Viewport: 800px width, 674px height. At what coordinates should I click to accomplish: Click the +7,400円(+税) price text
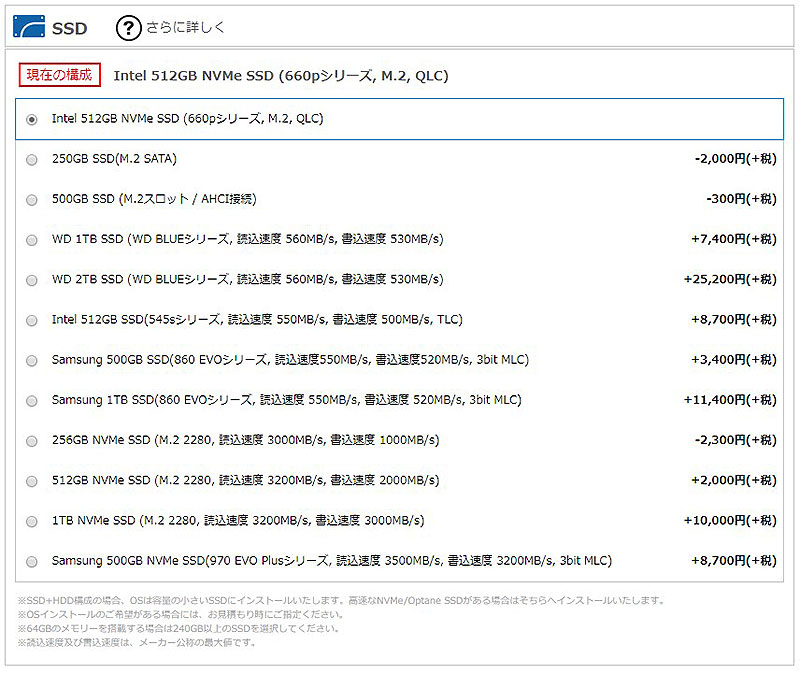[x=734, y=239]
